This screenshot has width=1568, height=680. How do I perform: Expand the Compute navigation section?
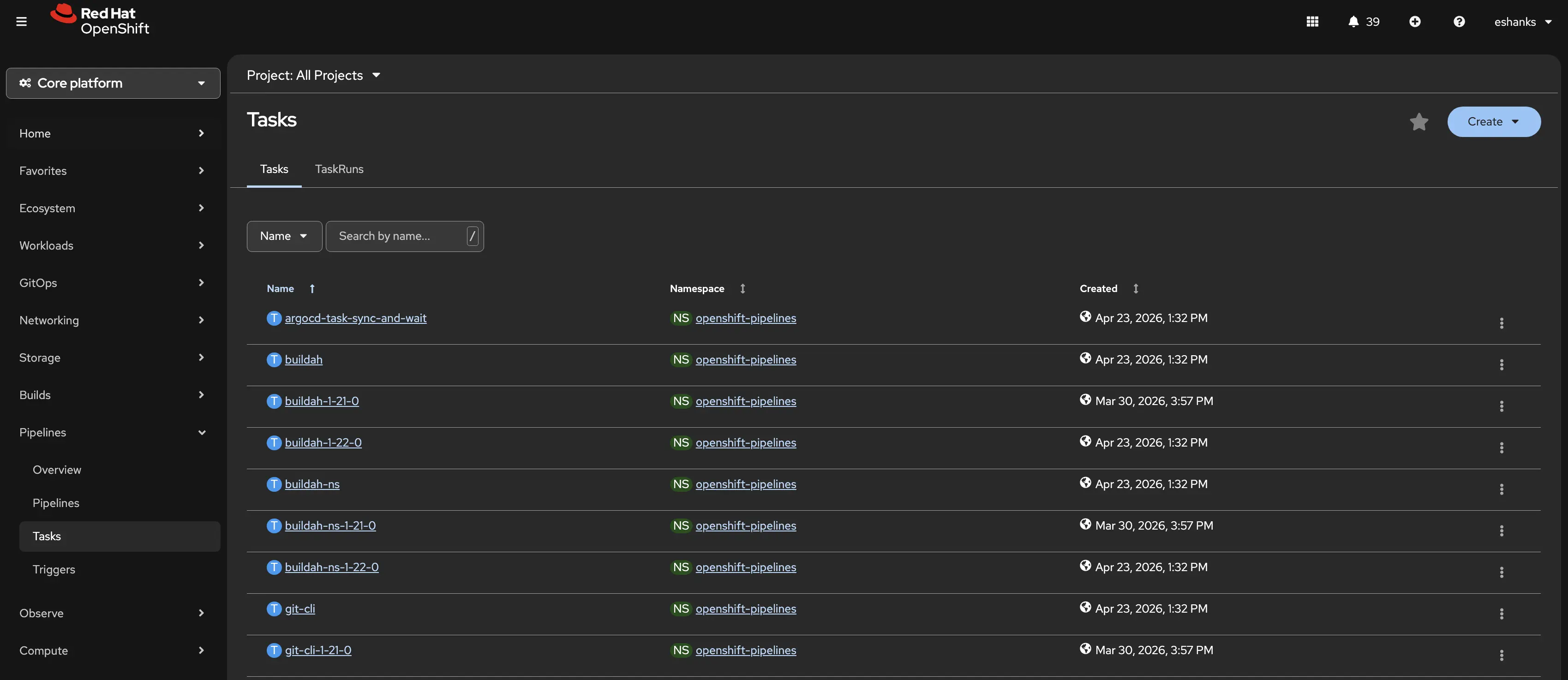click(x=113, y=651)
